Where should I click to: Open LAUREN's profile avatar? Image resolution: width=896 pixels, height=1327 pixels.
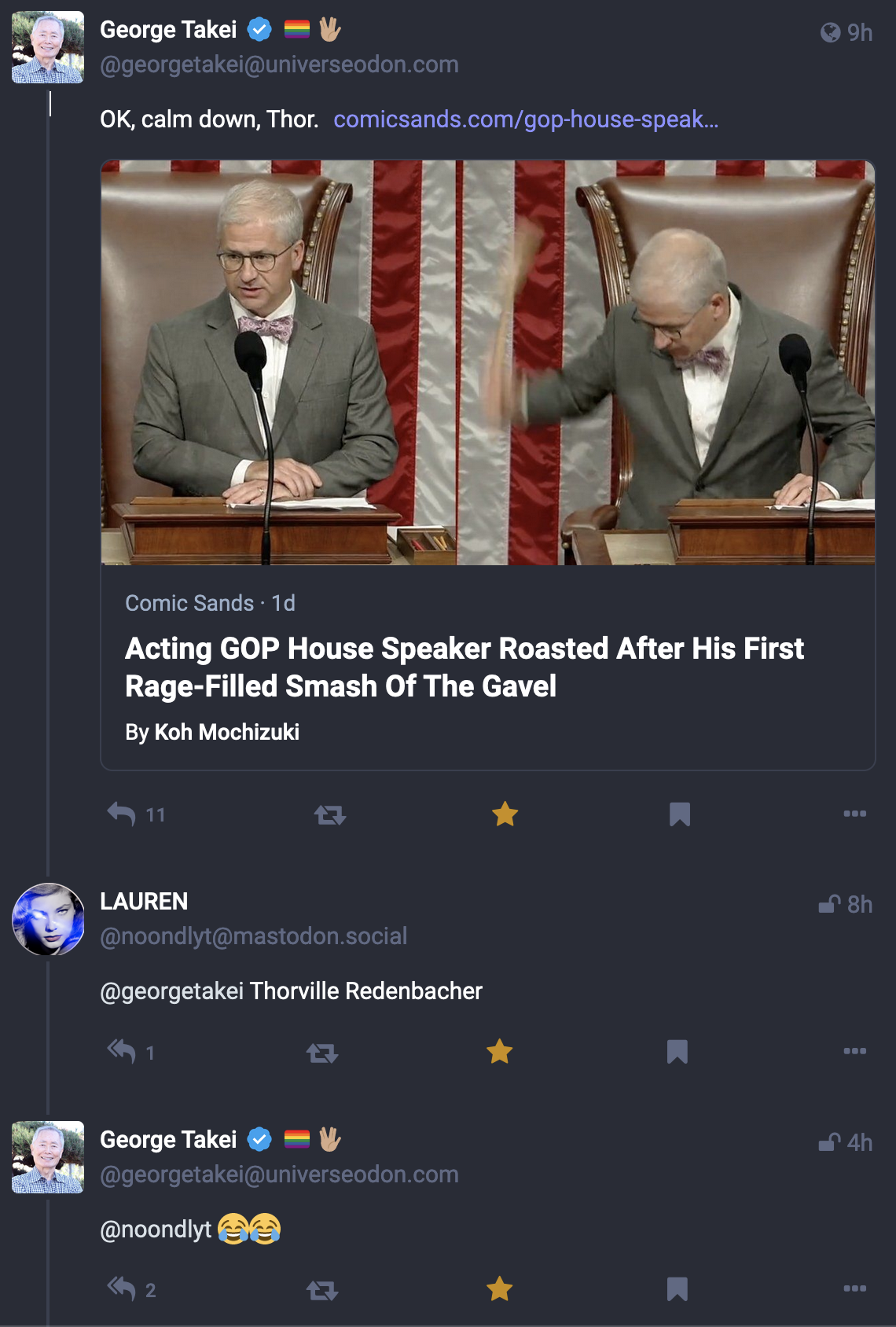coord(48,919)
